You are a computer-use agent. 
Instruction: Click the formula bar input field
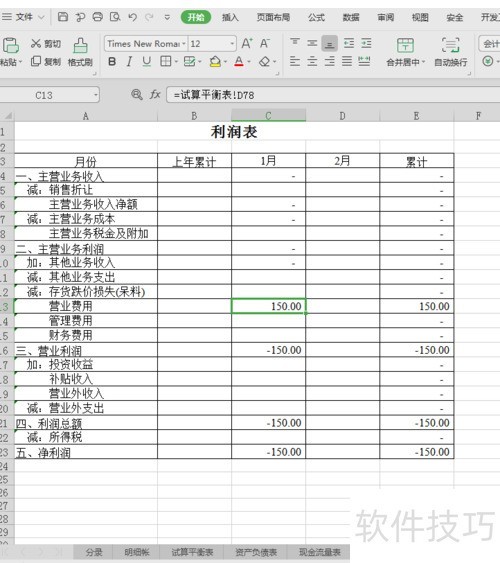coord(334,95)
